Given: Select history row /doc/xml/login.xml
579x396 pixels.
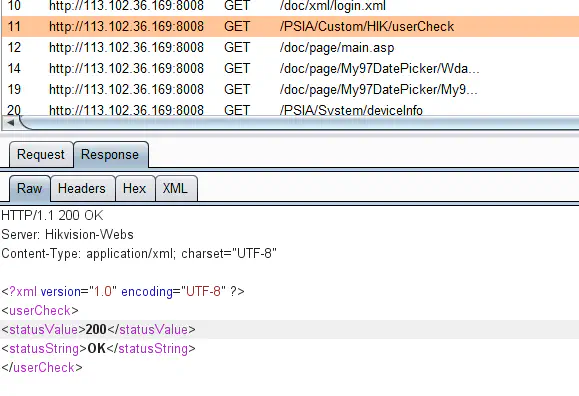Looking at the screenshot, I should (x=290, y=6).
